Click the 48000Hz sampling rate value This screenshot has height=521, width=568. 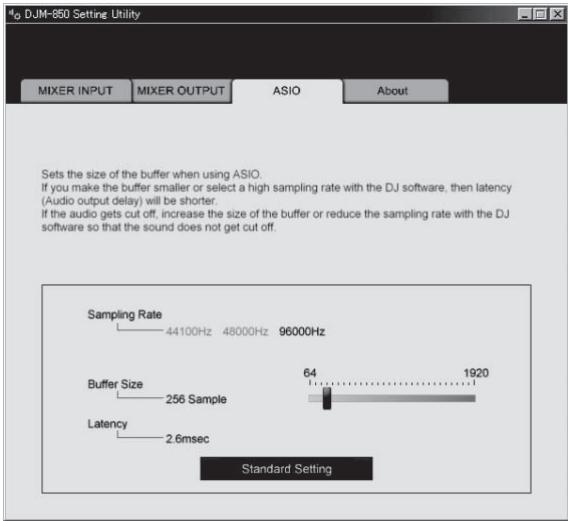click(245, 331)
